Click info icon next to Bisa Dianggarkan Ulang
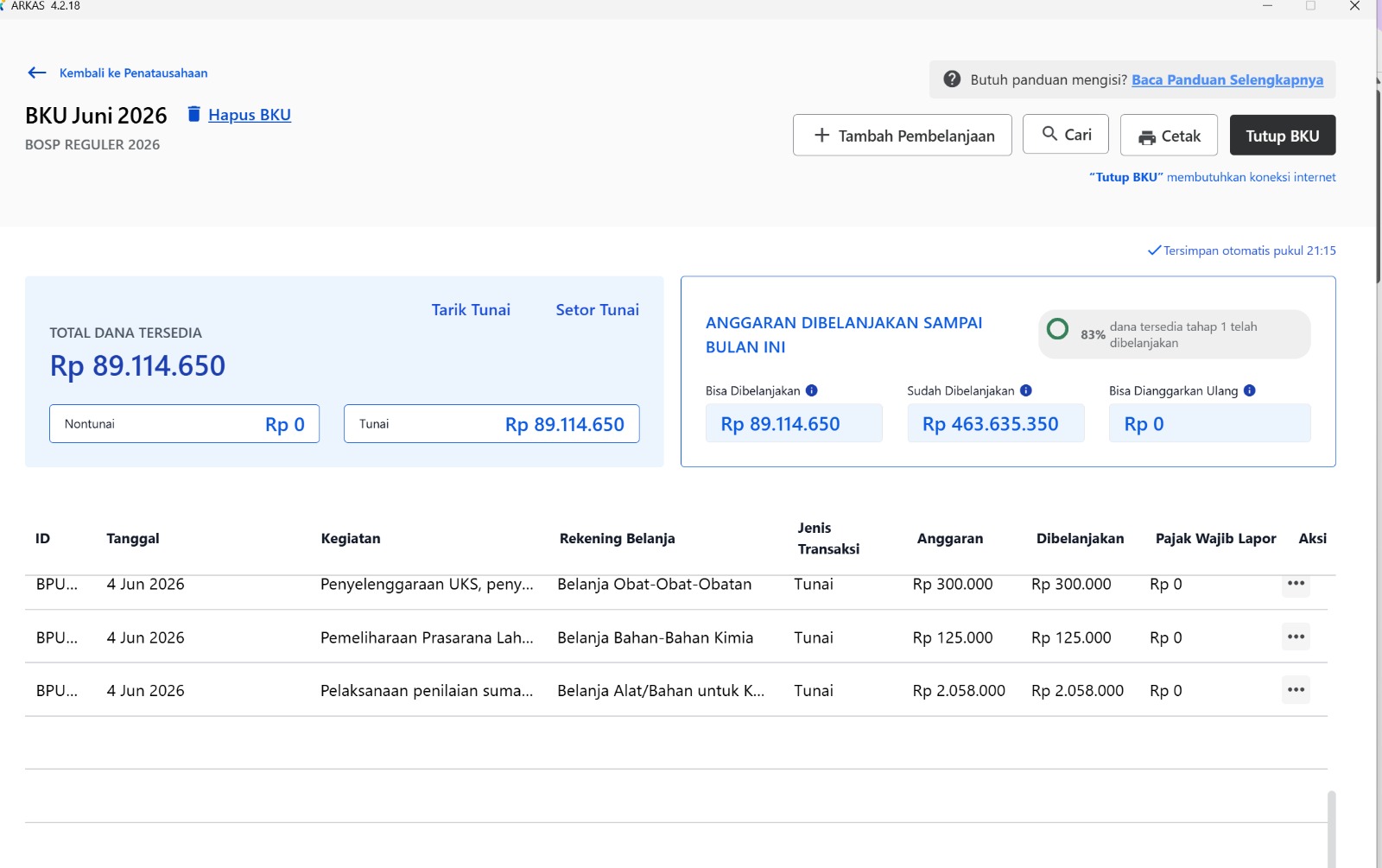Screen dimensions: 1382x868 [x=1250, y=390]
